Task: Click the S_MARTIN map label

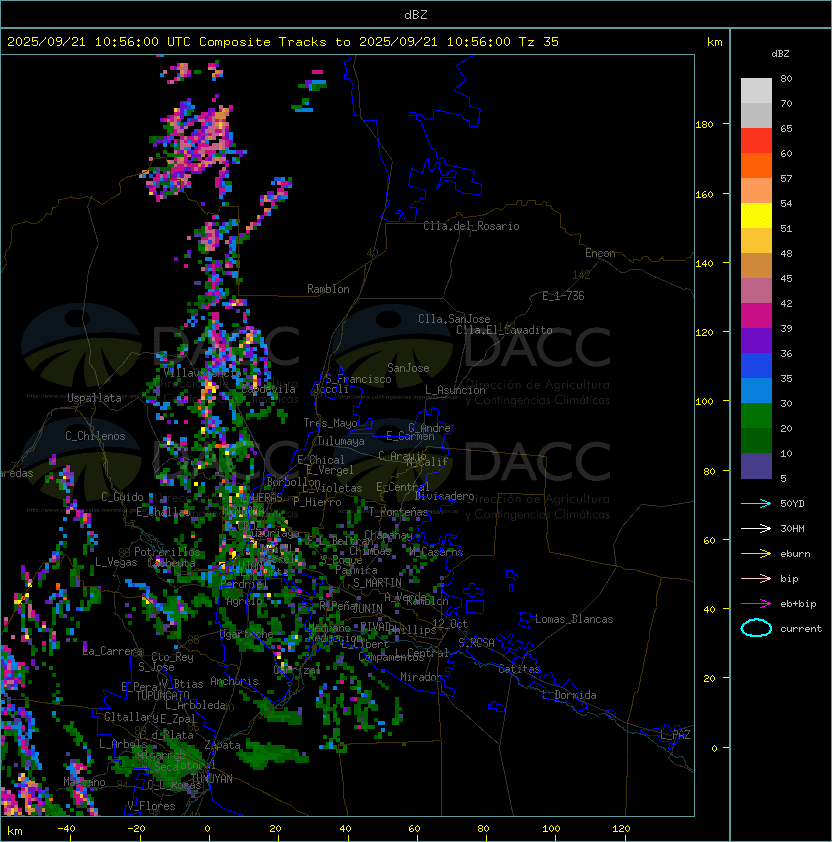Action: [x=378, y=583]
